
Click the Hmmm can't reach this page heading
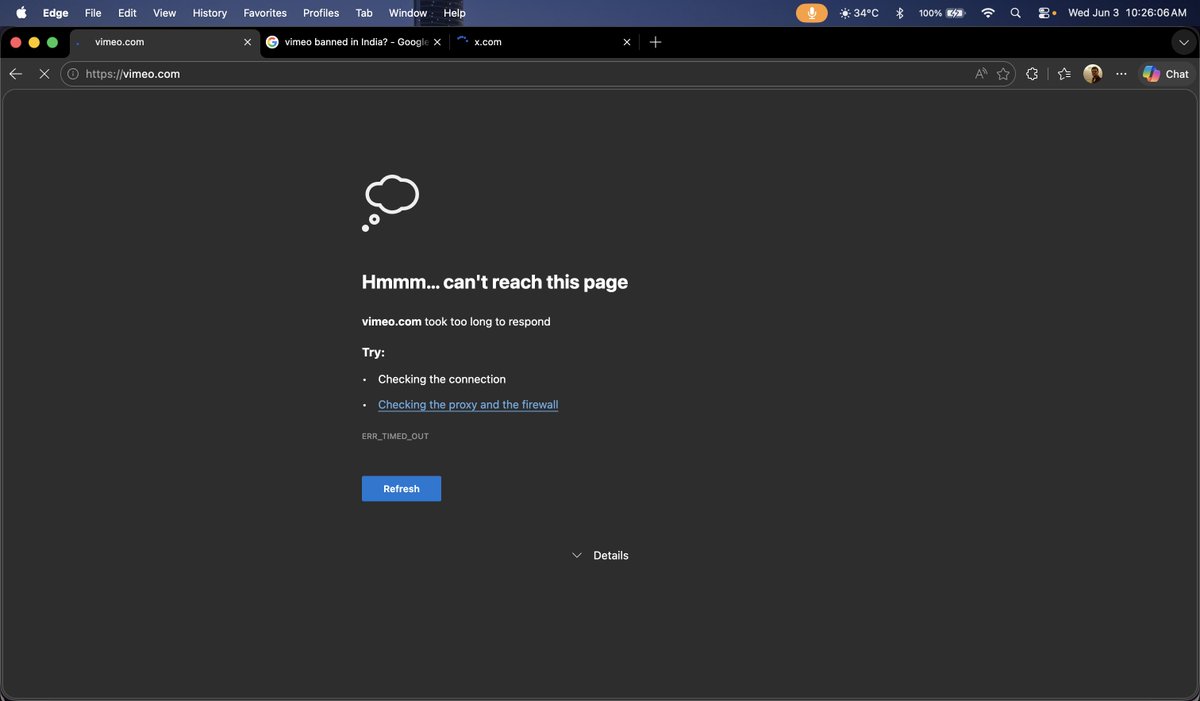pos(495,282)
